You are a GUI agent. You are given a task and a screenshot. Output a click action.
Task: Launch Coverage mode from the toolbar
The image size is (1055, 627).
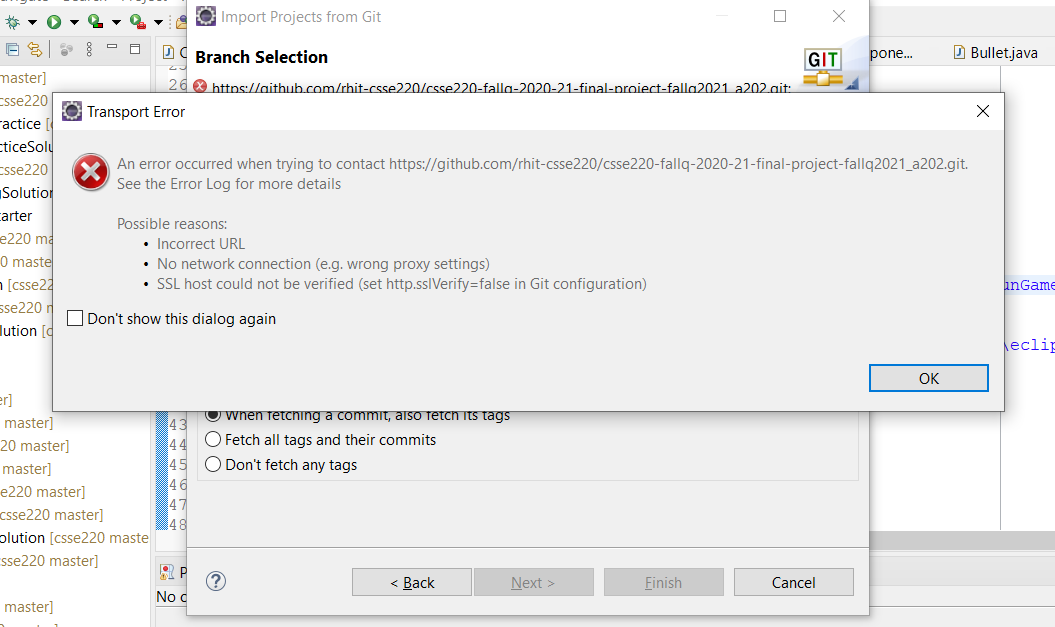(x=95, y=23)
